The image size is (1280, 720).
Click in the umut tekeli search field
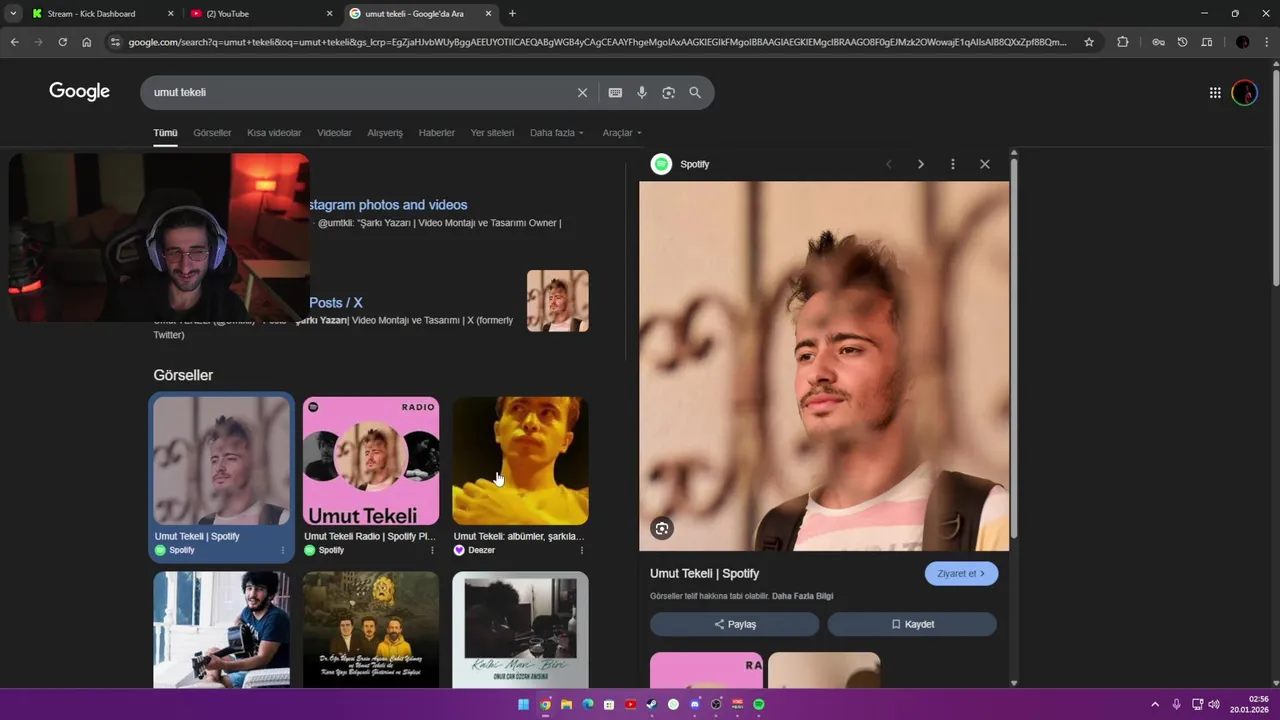[360, 93]
